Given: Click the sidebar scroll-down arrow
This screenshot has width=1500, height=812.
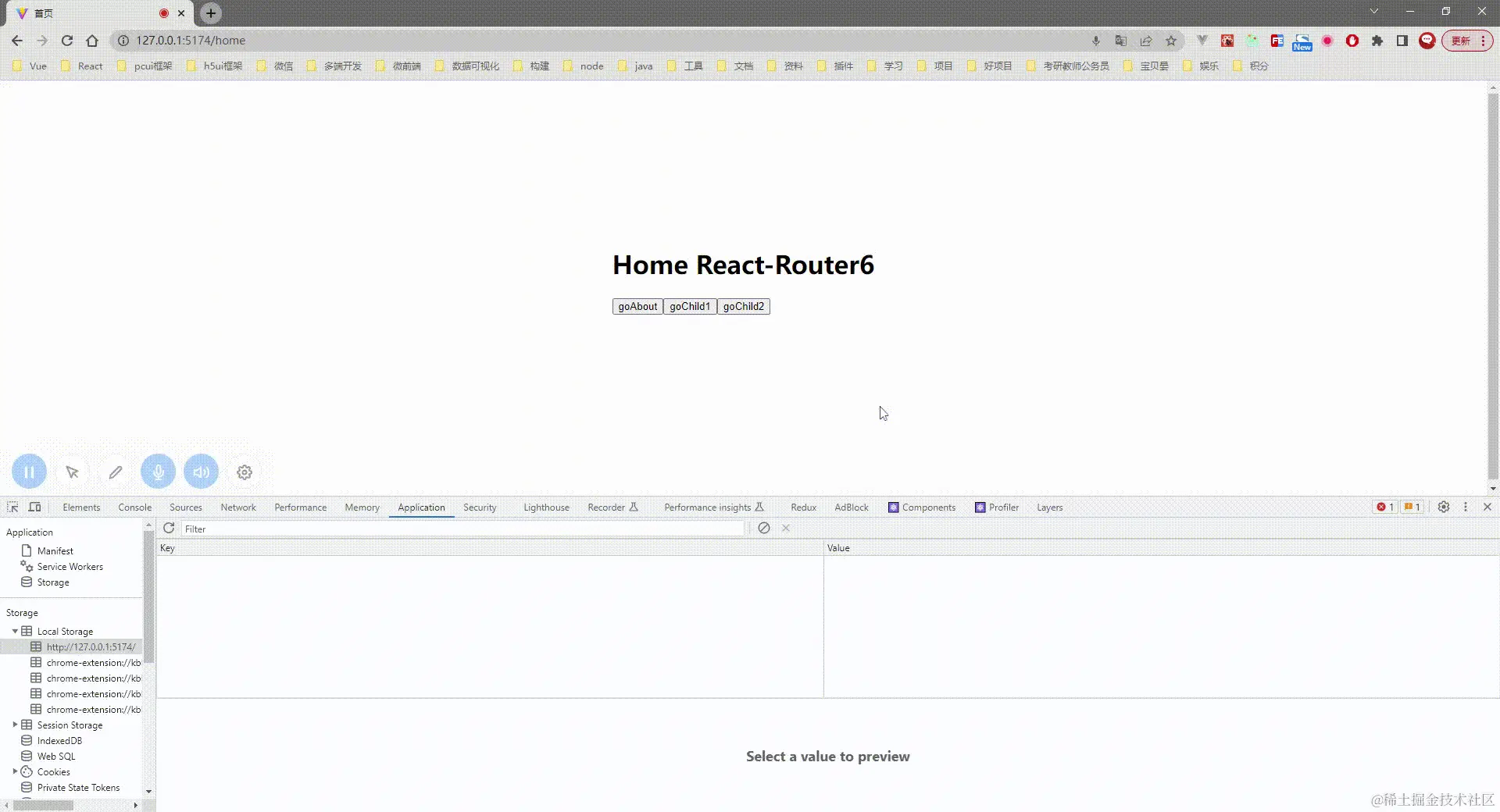Looking at the screenshot, I should point(148,792).
